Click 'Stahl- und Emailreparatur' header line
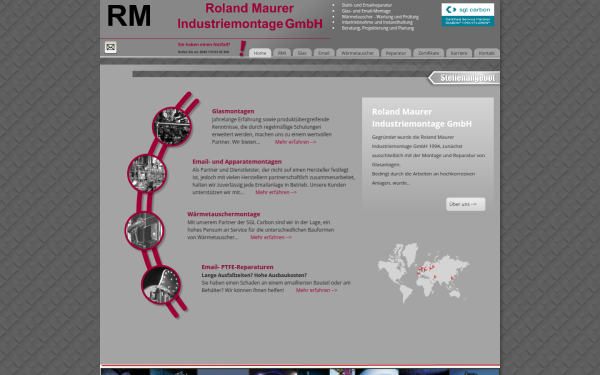The width and height of the screenshot is (600, 375). pos(367,5)
